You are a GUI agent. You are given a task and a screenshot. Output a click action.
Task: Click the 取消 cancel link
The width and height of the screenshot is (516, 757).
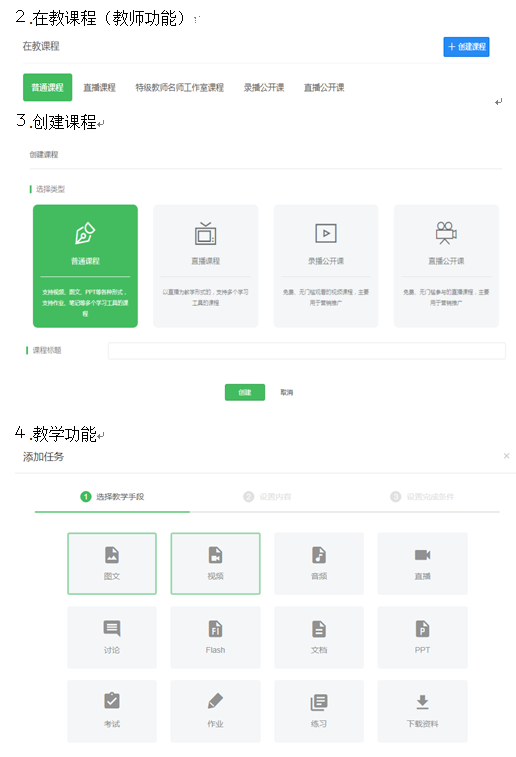click(287, 392)
